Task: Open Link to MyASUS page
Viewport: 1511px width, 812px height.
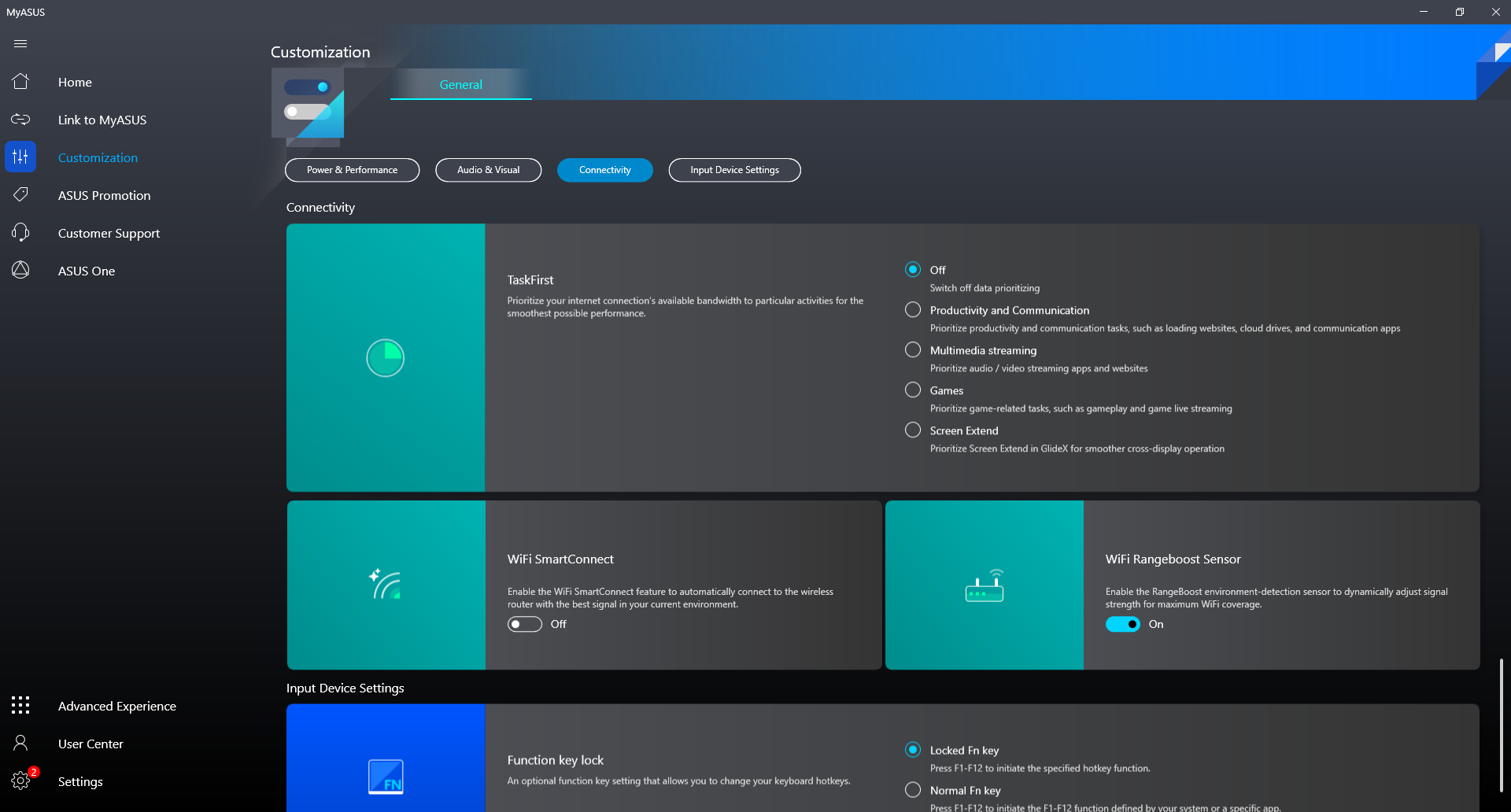Action: [x=102, y=120]
